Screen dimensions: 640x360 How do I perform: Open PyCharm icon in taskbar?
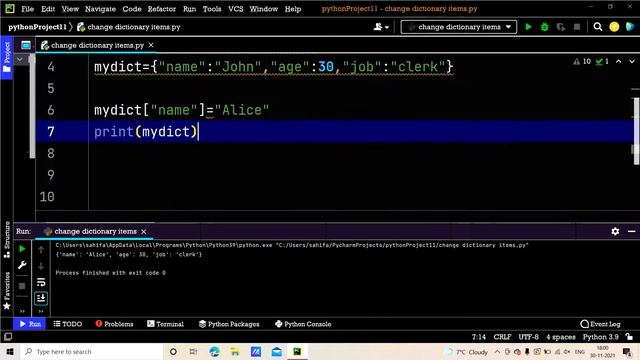[297, 351]
